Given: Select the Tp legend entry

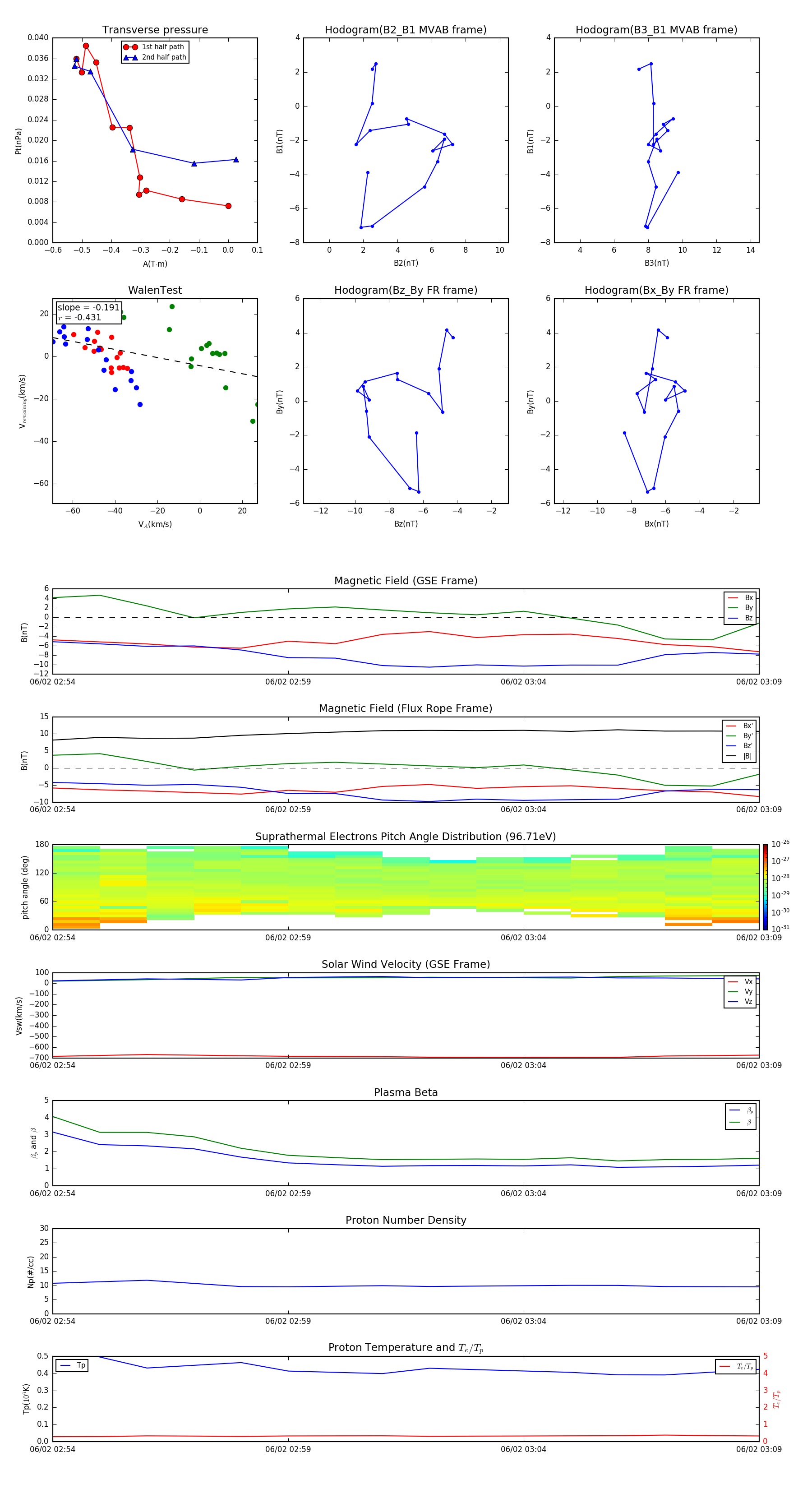Looking at the screenshot, I should (72, 1365).
